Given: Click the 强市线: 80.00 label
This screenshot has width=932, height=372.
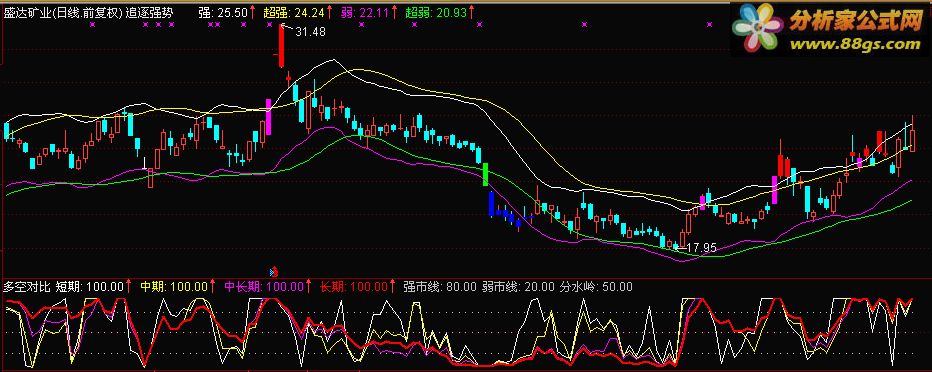Looking at the screenshot, I should 440,287.
